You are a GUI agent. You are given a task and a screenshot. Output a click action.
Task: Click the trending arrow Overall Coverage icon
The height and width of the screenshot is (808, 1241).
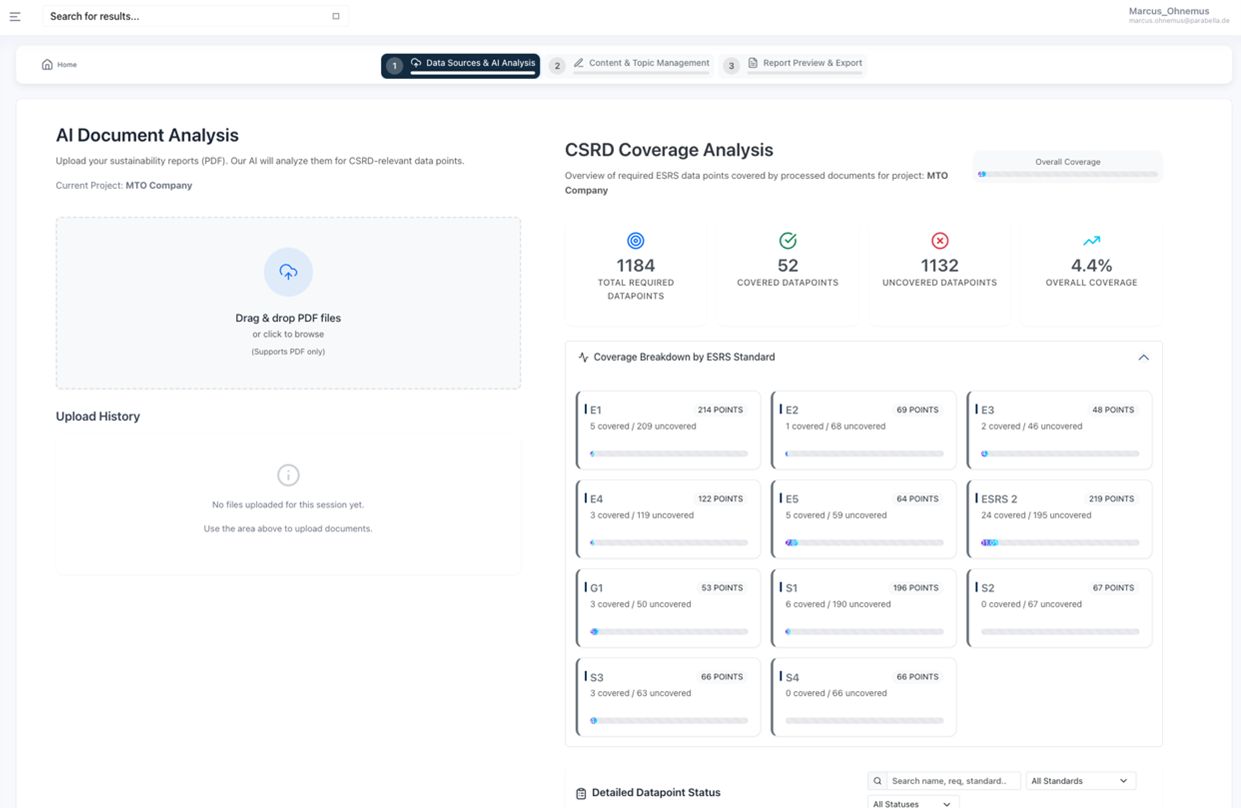tap(1091, 241)
